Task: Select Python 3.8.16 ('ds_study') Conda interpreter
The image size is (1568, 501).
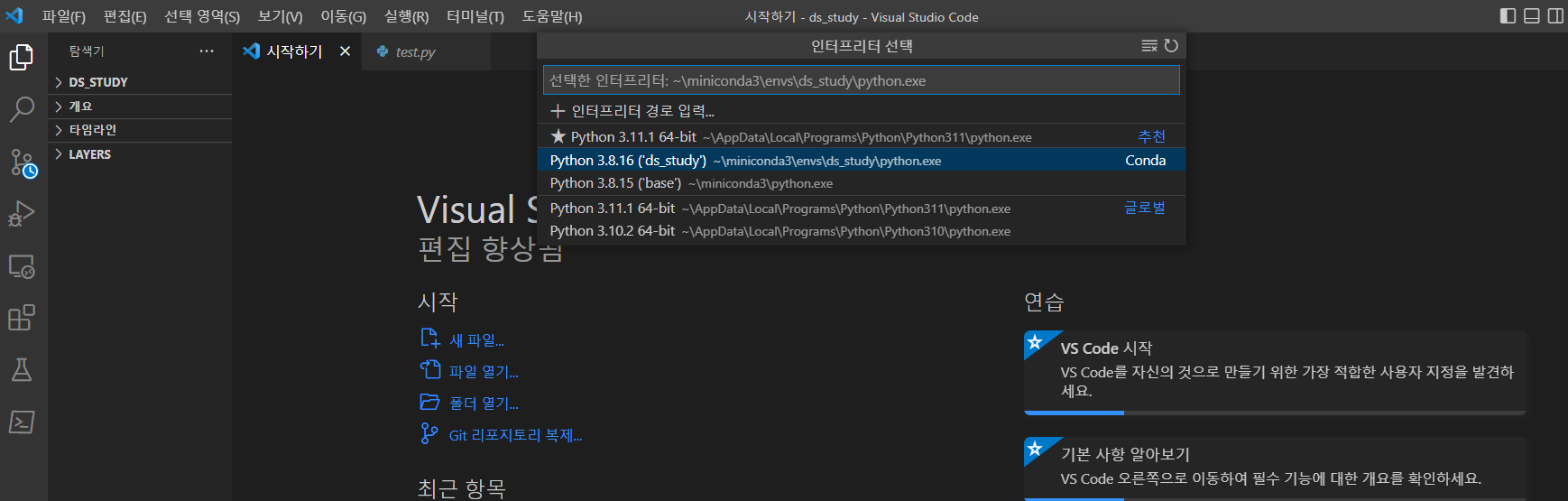Action: (x=862, y=160)
